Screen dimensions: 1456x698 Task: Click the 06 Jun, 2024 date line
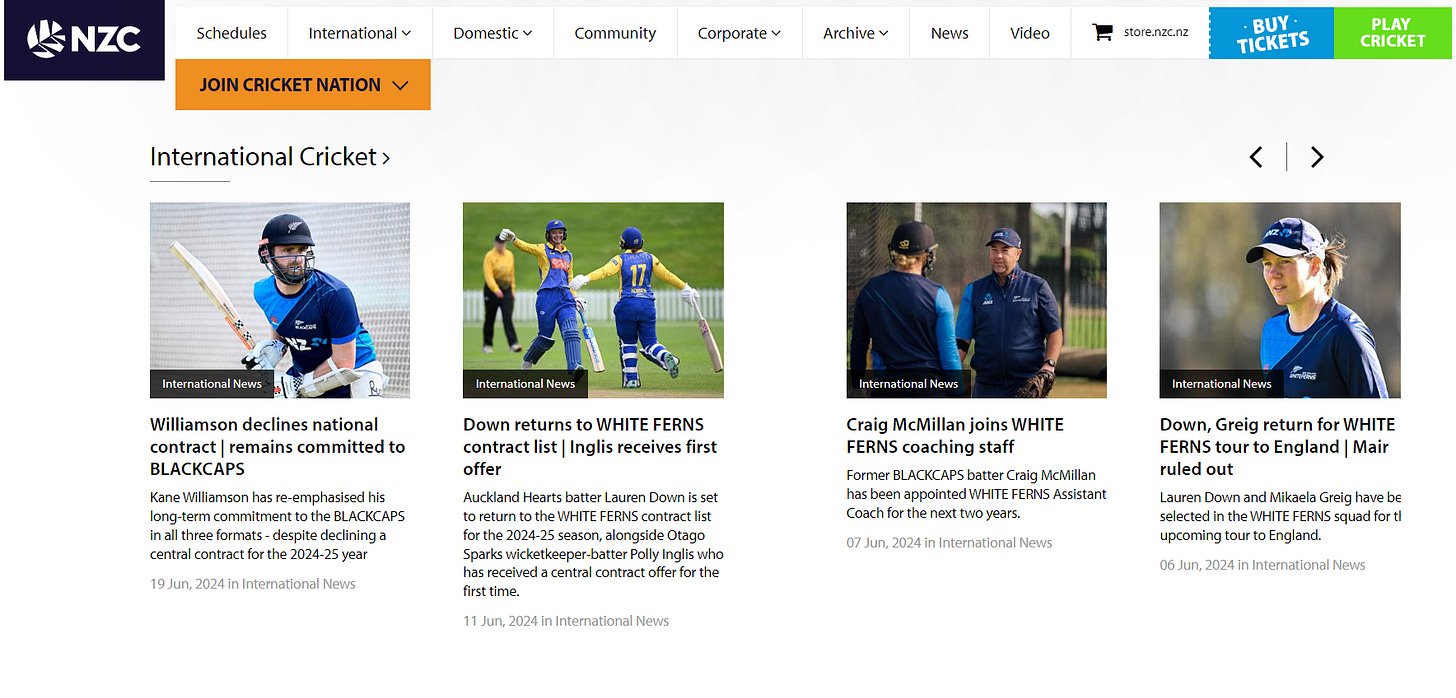point(1262,565)
